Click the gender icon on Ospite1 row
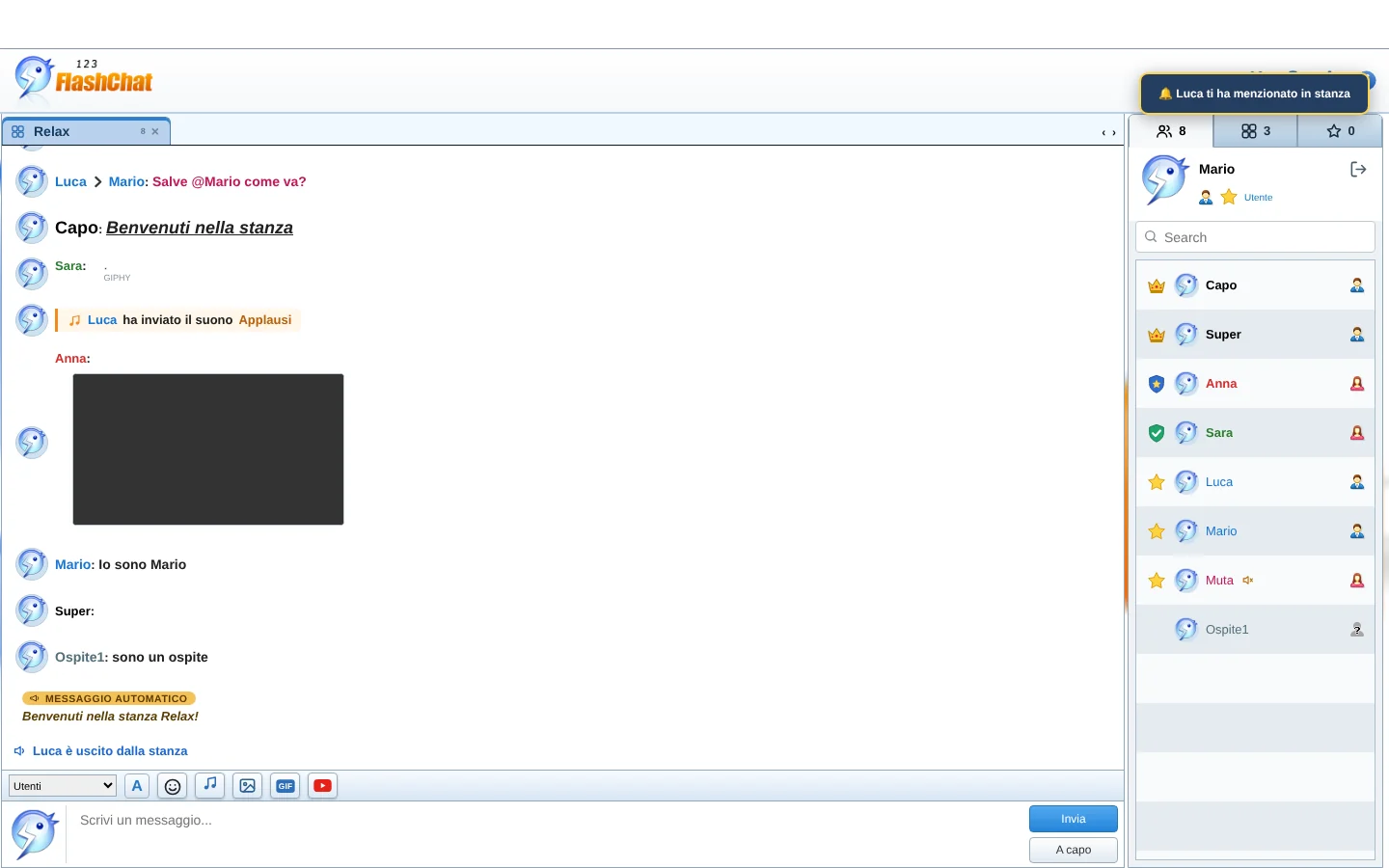The width and height of the screenshot is (1389, 868). point(1357,630)
